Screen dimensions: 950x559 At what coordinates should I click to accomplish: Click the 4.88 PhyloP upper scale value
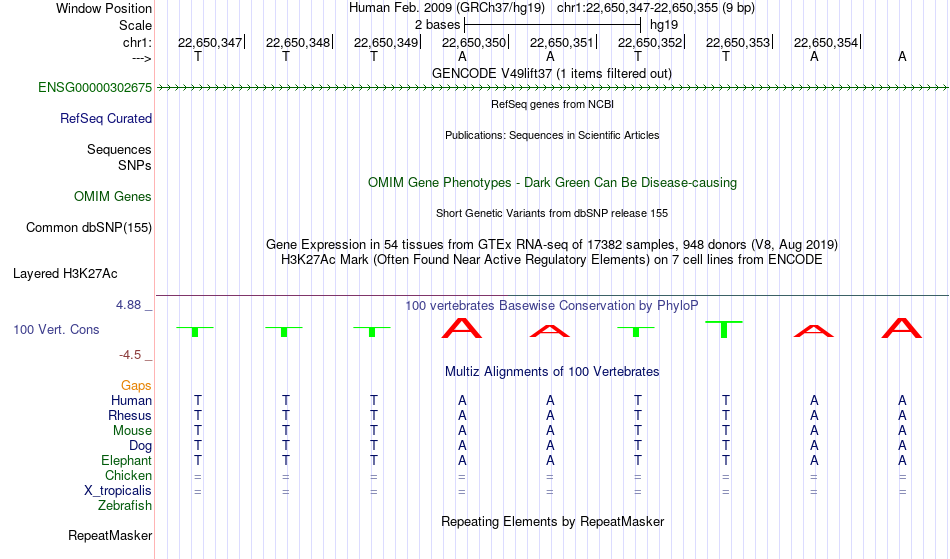click(129, 305)
